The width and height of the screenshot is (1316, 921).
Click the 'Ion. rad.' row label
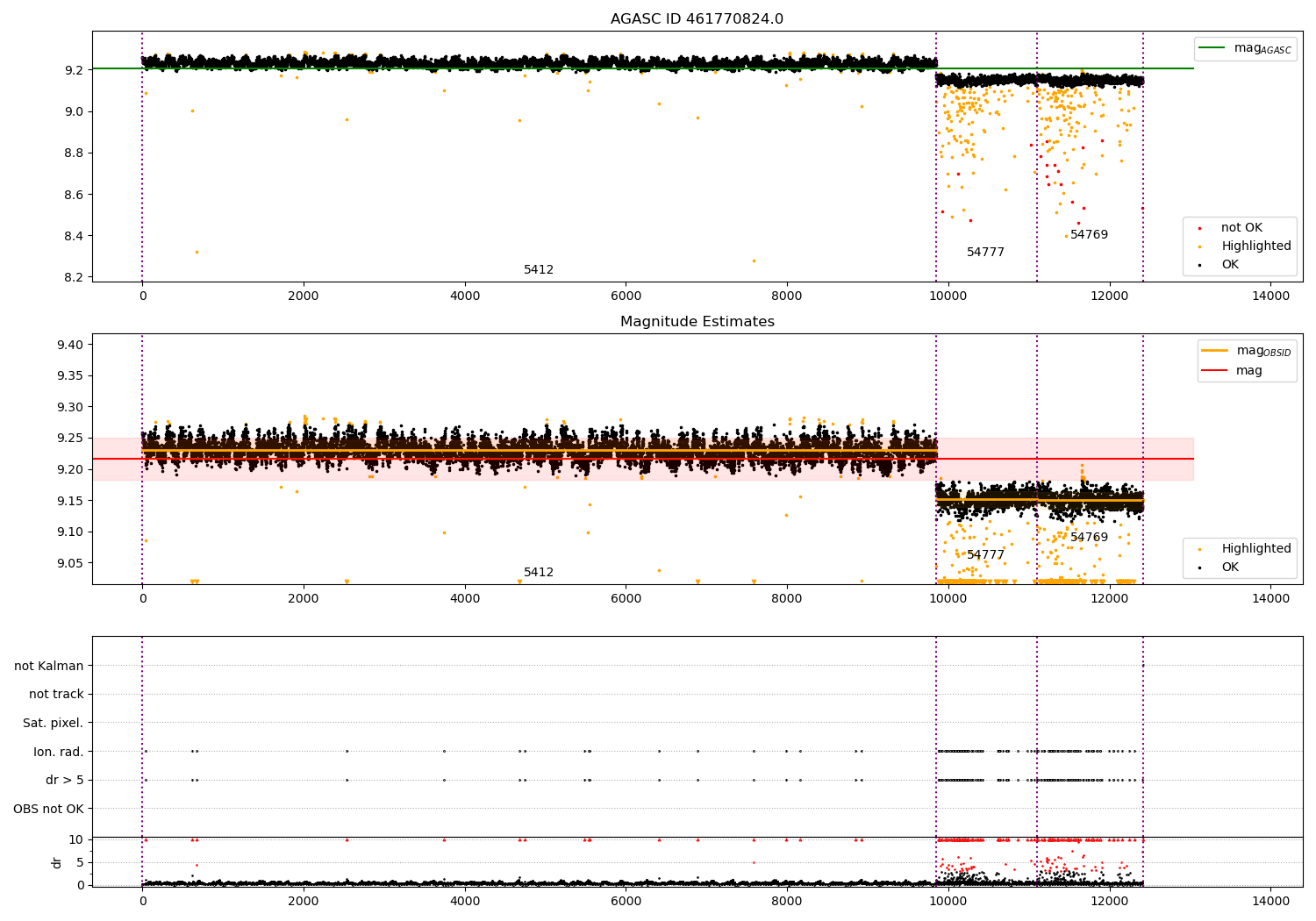(59, 752)
